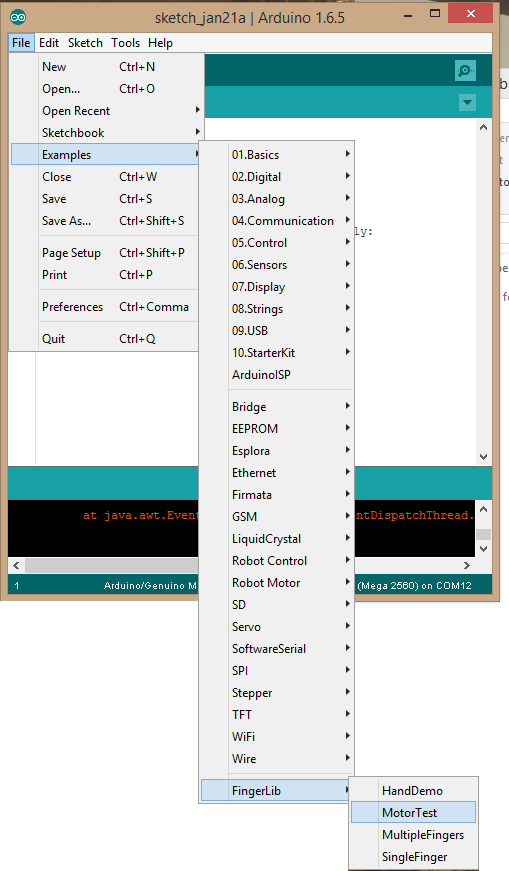
Task: Click console scrollbar up arrow
Action: coord(483,509)
